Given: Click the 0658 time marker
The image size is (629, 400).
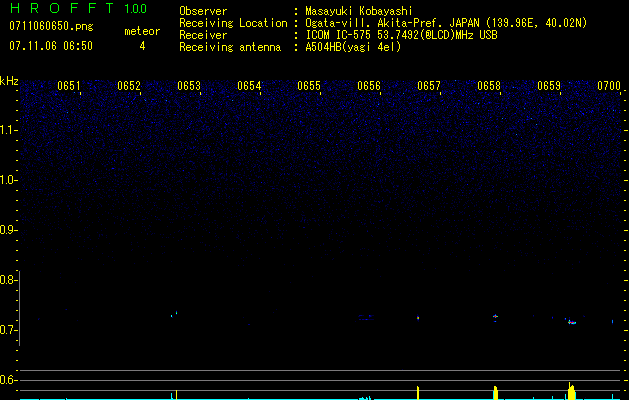Looking at the screenshot, I should click(x=489, y=86).
